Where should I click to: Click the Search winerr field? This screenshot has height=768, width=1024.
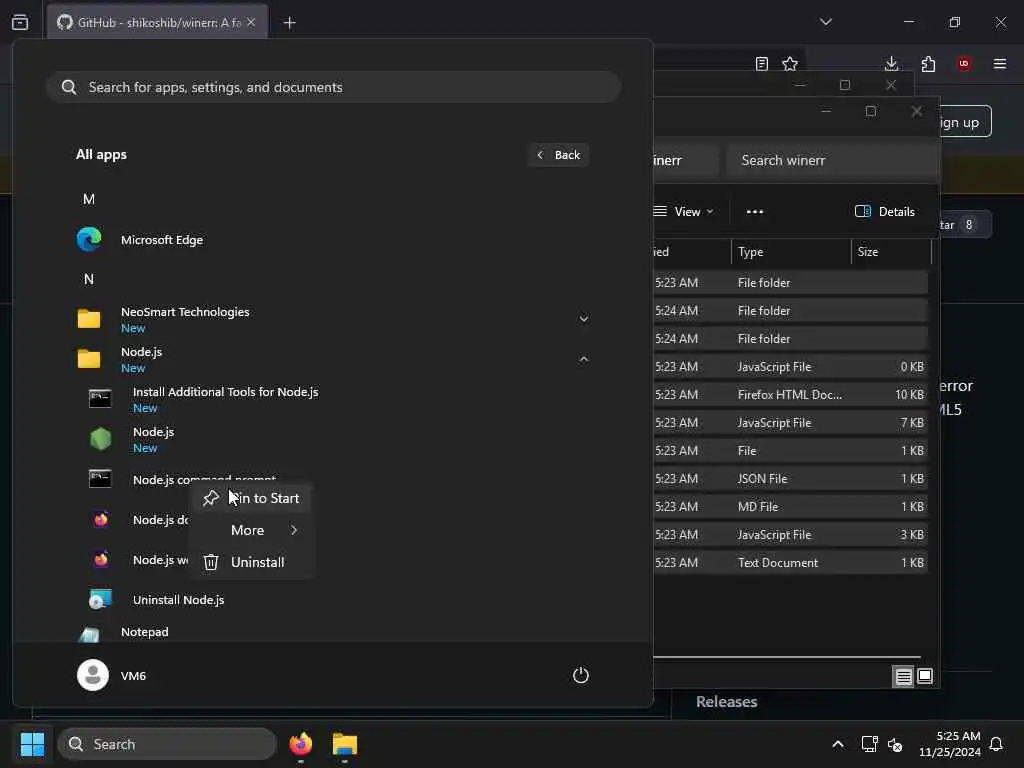click(x=833, y=161)
